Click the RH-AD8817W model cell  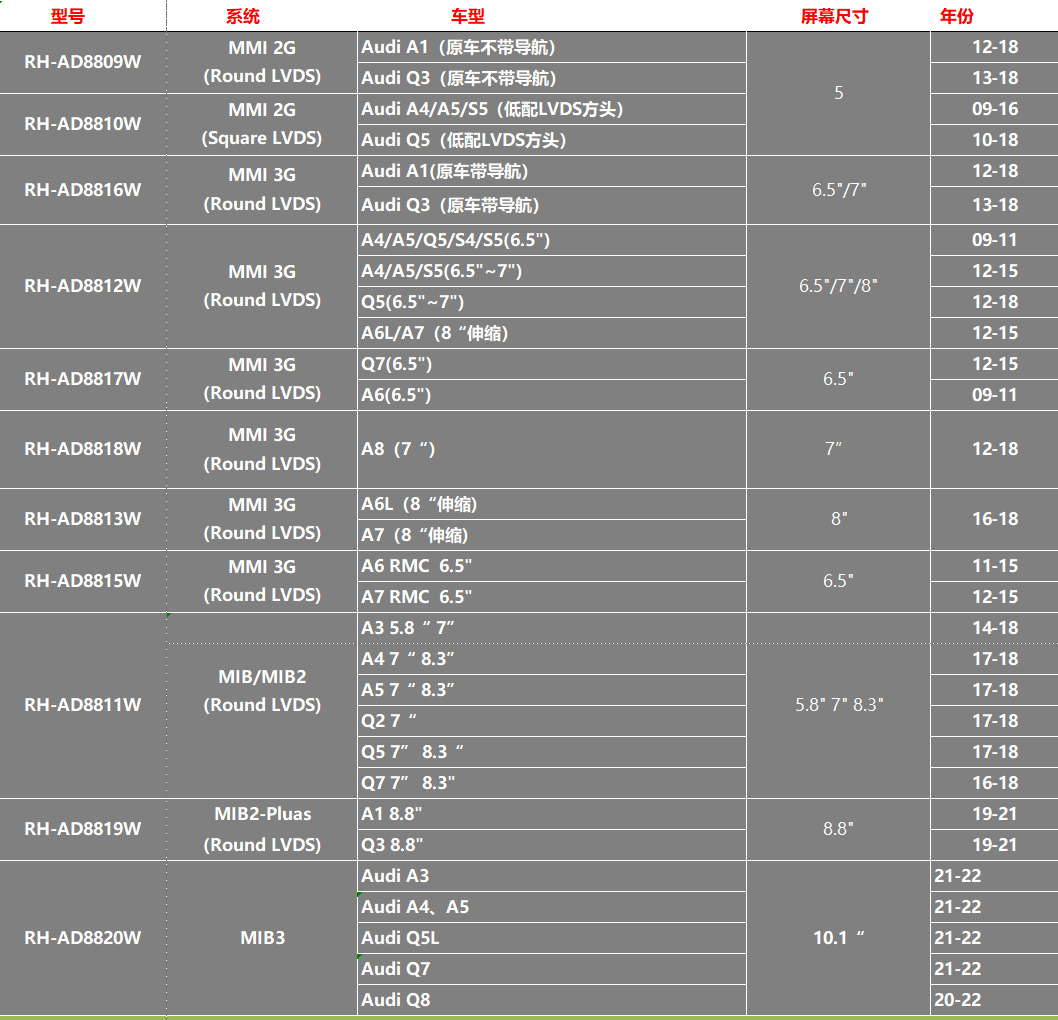click(x=83, y=379)
